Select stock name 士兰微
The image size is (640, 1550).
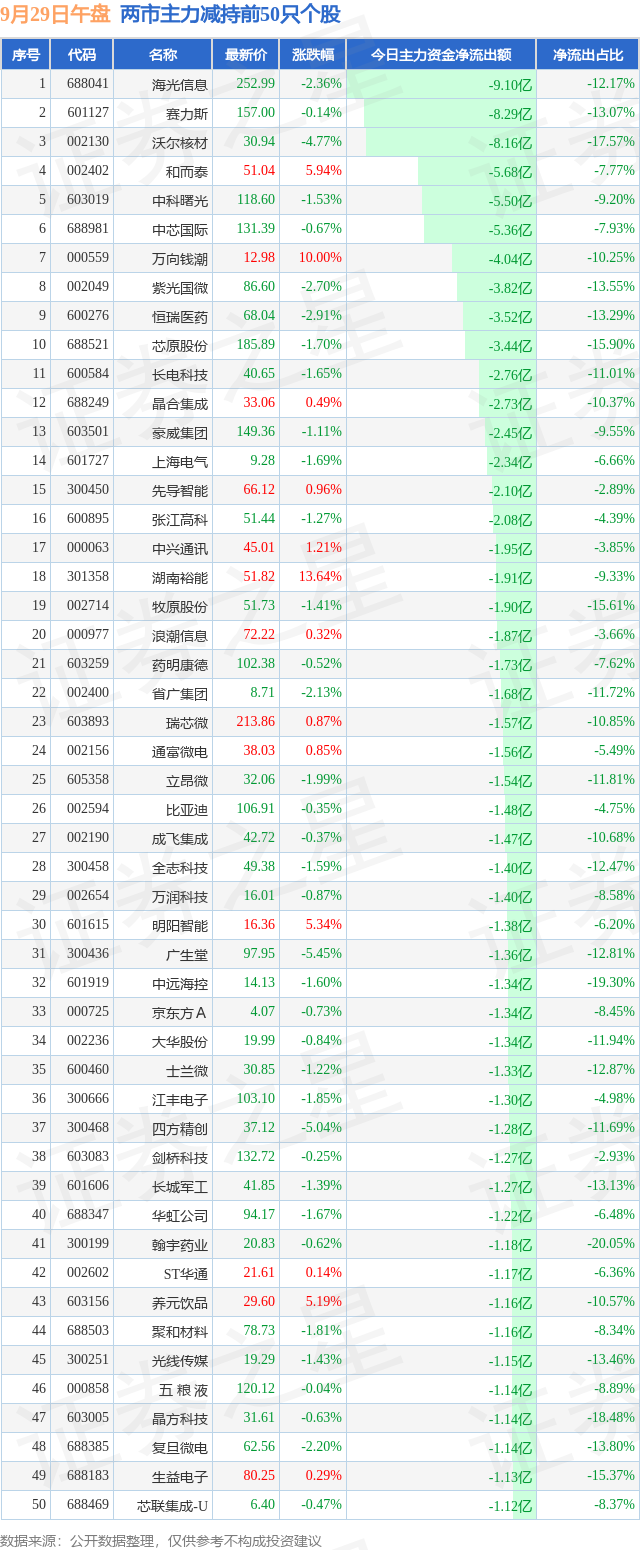click(187, 1070)
